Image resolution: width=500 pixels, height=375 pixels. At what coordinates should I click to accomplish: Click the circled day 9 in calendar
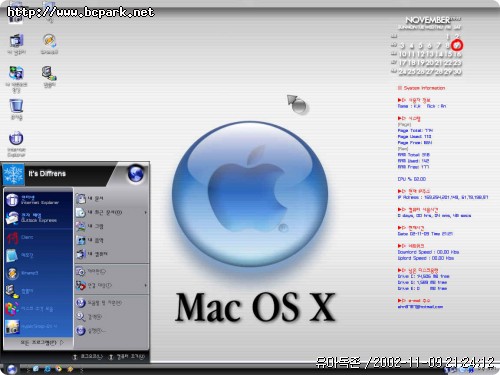pos(457,45)
